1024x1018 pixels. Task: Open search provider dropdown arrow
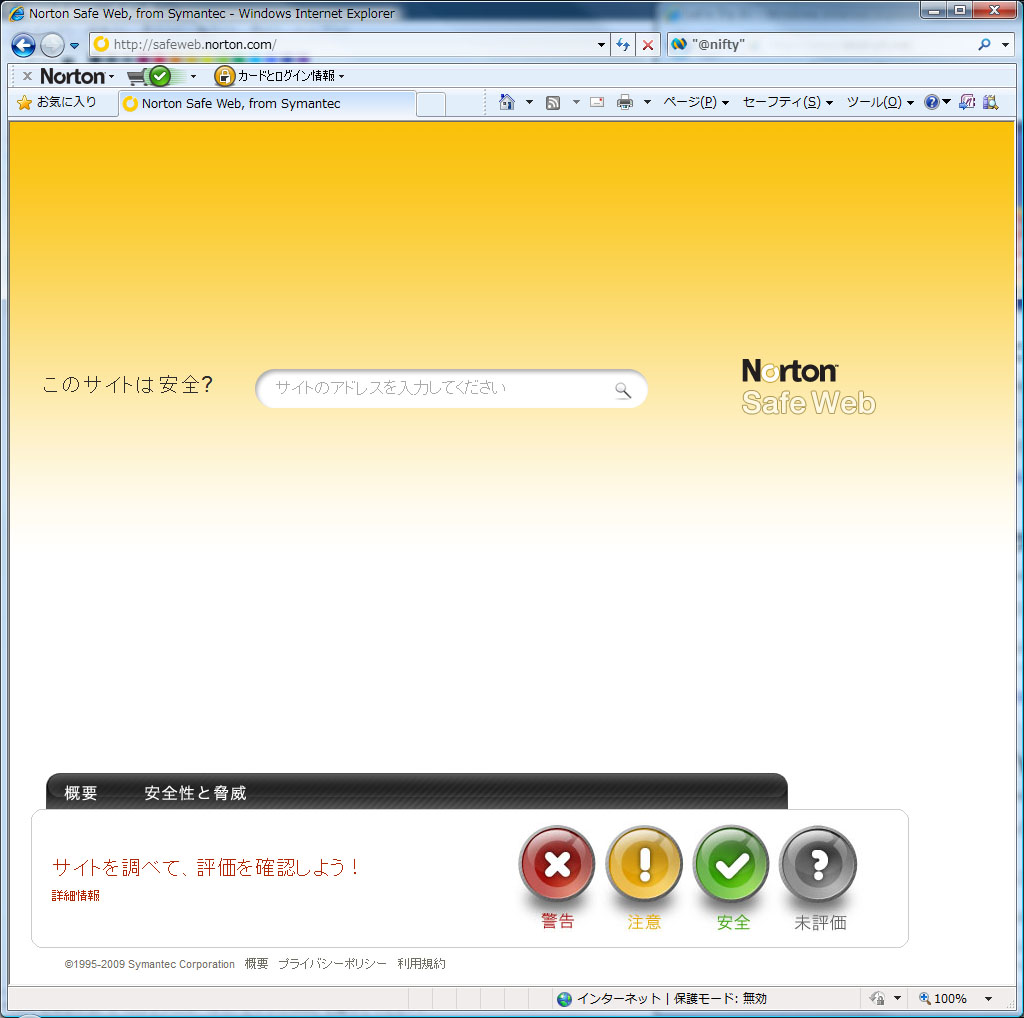[x=1006, y=45]
